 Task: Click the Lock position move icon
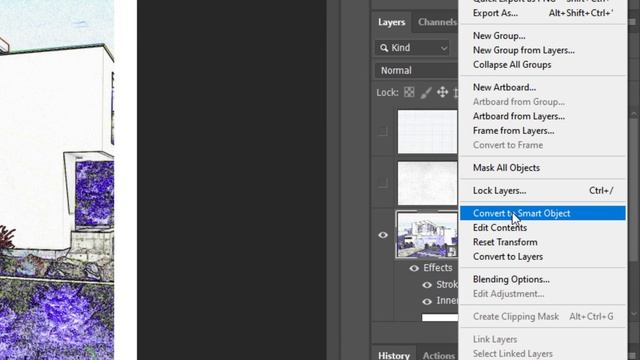pos(442,92)
